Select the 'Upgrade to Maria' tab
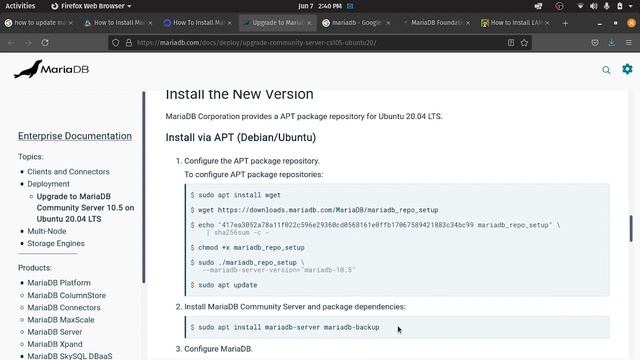This screenshot has width=640, height=360. [277, 23]
